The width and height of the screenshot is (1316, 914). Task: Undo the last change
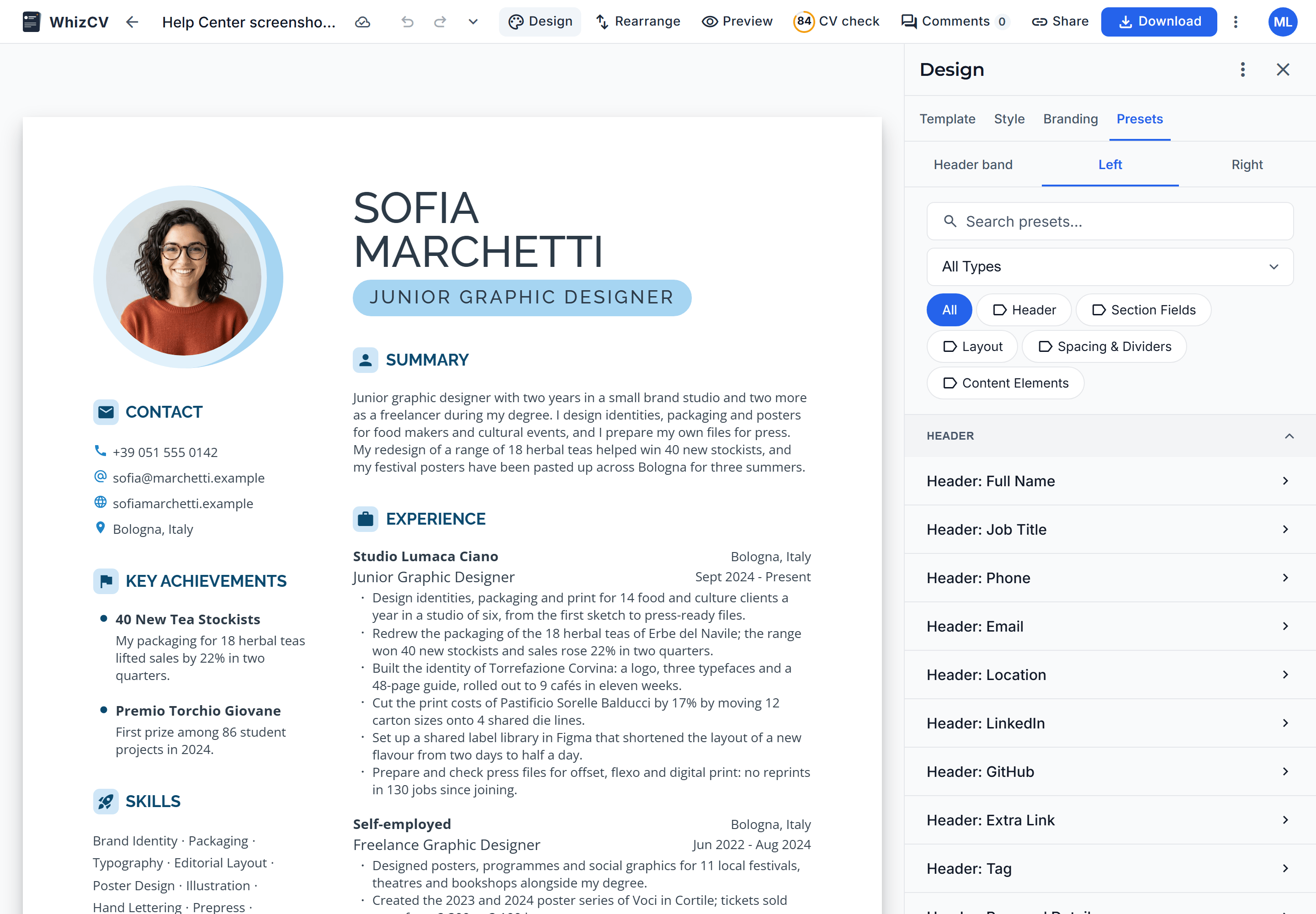click(407, 22)
